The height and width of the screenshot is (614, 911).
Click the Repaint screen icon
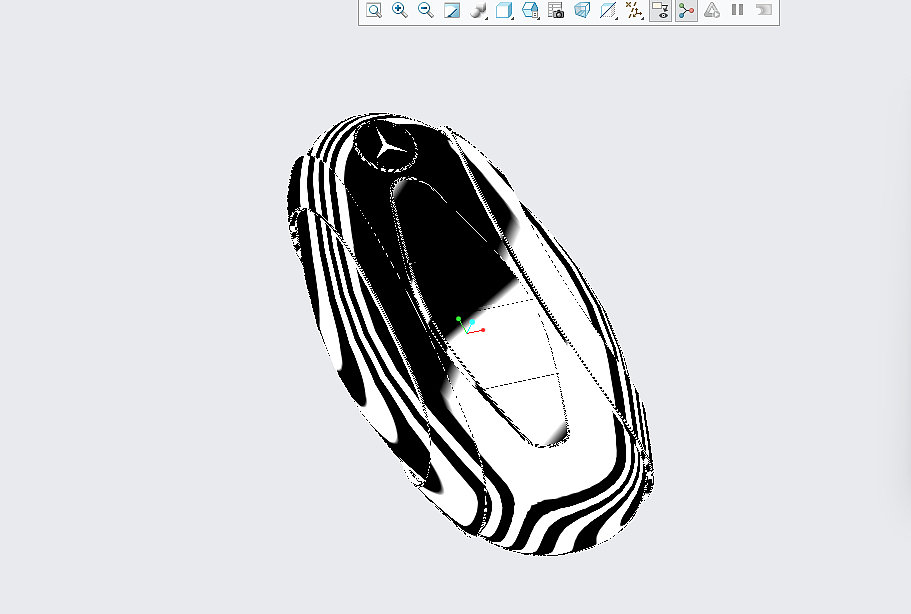(x=452, y=11)
